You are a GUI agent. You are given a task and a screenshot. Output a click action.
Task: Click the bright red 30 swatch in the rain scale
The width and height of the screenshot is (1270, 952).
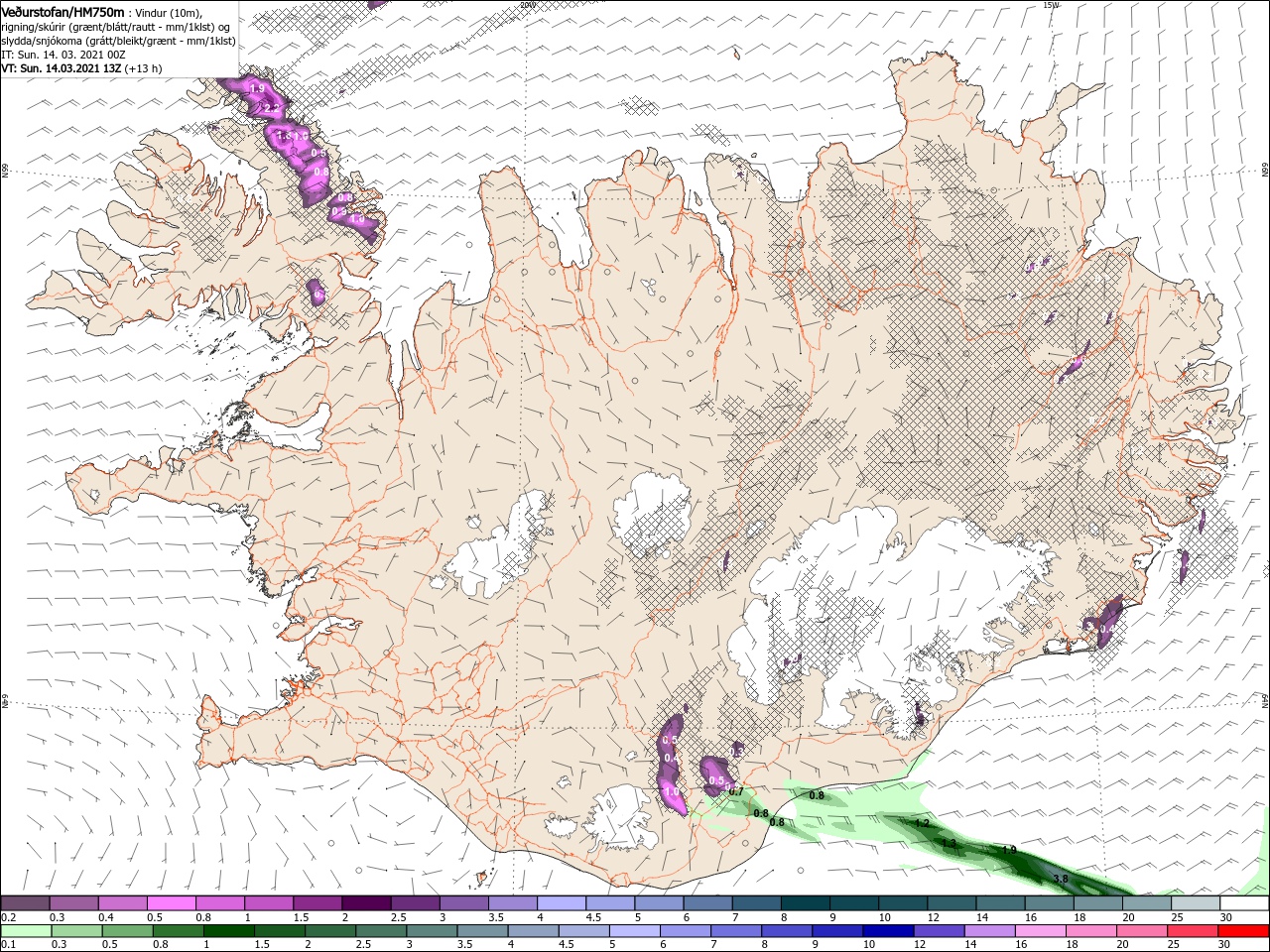click(x=1244, y=931)
